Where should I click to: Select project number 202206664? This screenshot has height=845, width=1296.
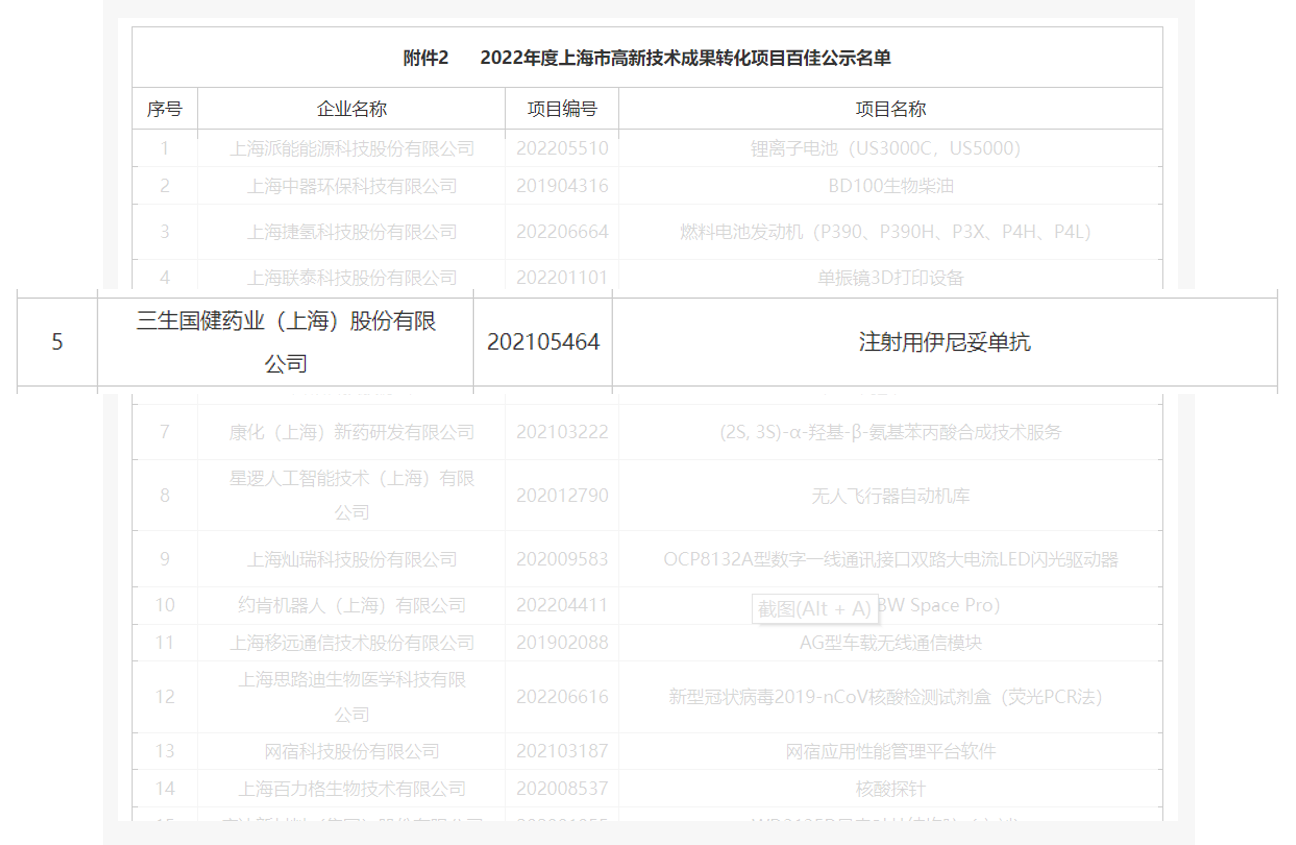tap(562, 232)
